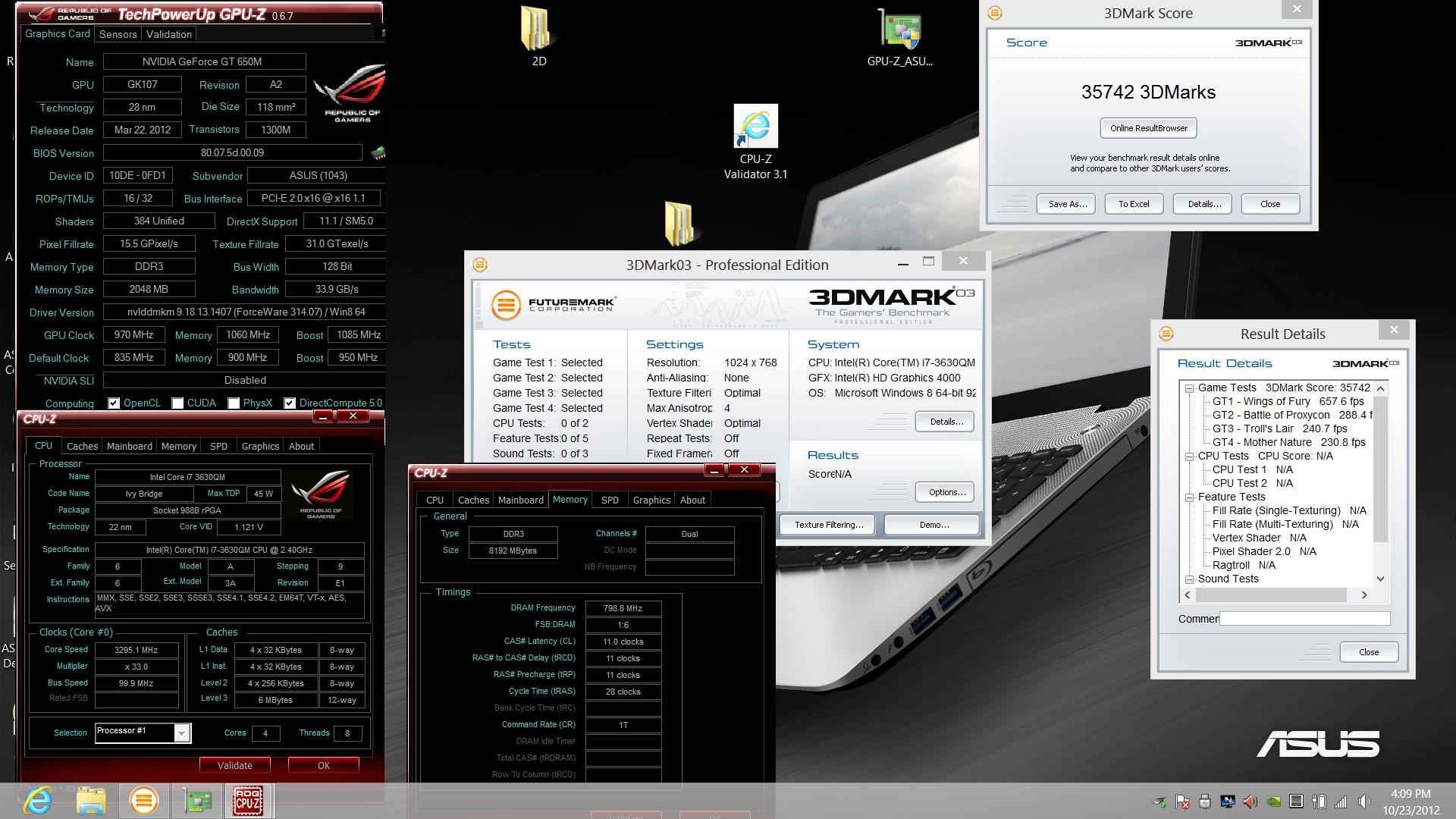This screenshot has height=819, width=1456.
Task: Check the battery power tray icon
Action: pyautogui.click(x=1319, y=802)
